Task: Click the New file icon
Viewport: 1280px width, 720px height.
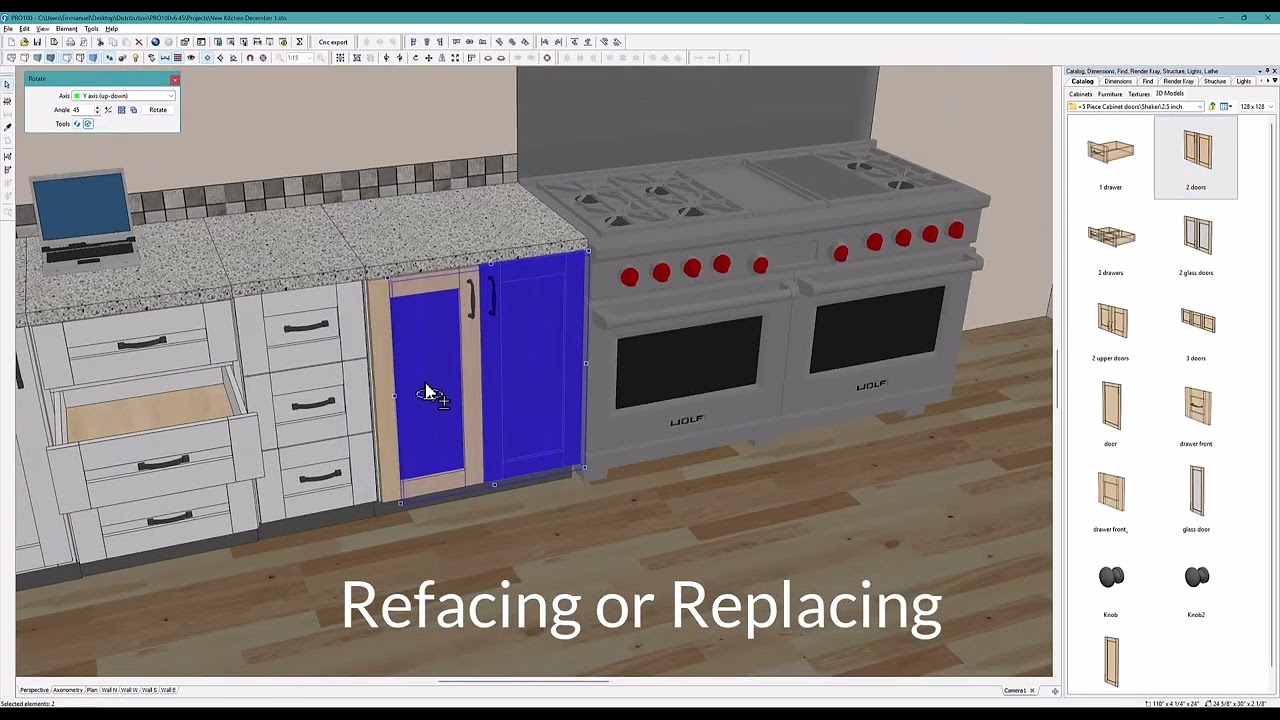Action: tap(11, 42)
